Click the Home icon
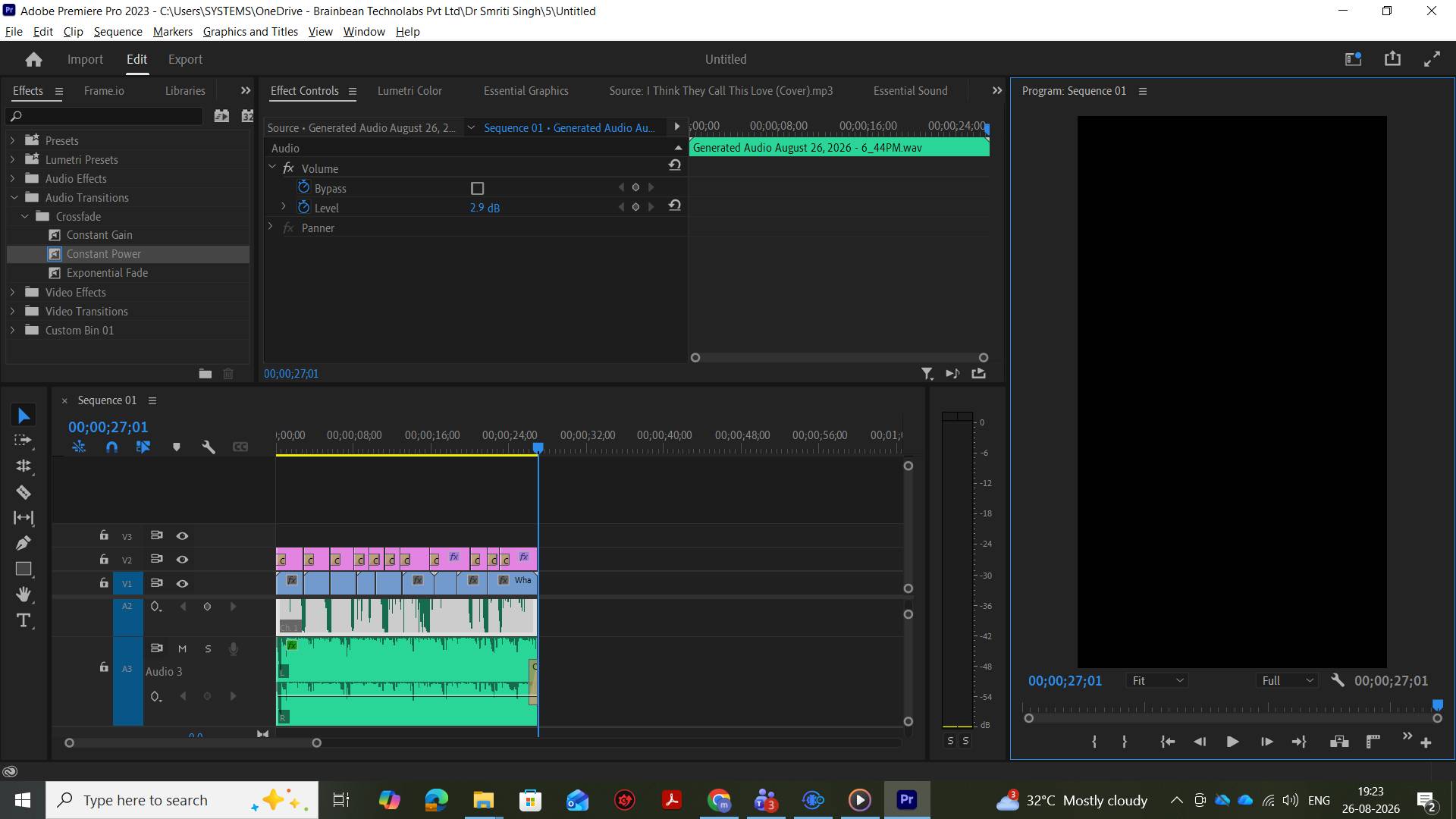Screen dimensions: 1456x819 click(x=33, y=59)
